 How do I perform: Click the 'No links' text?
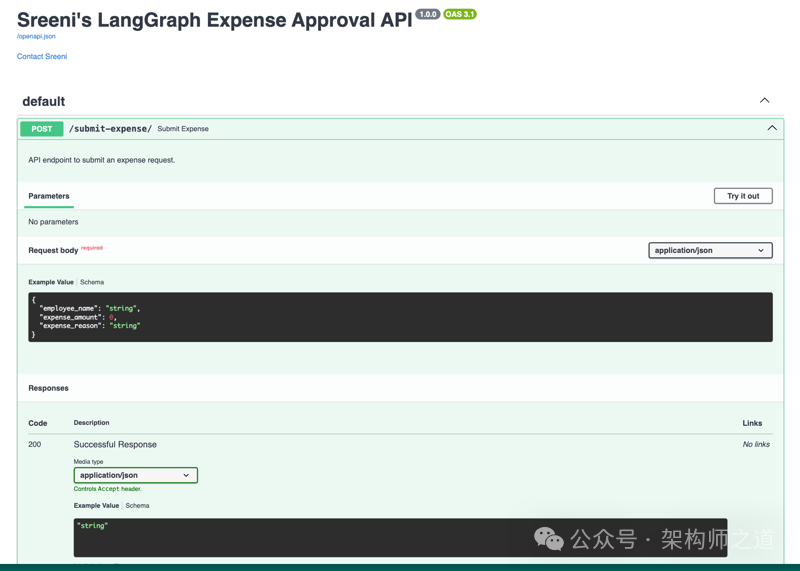756,444
